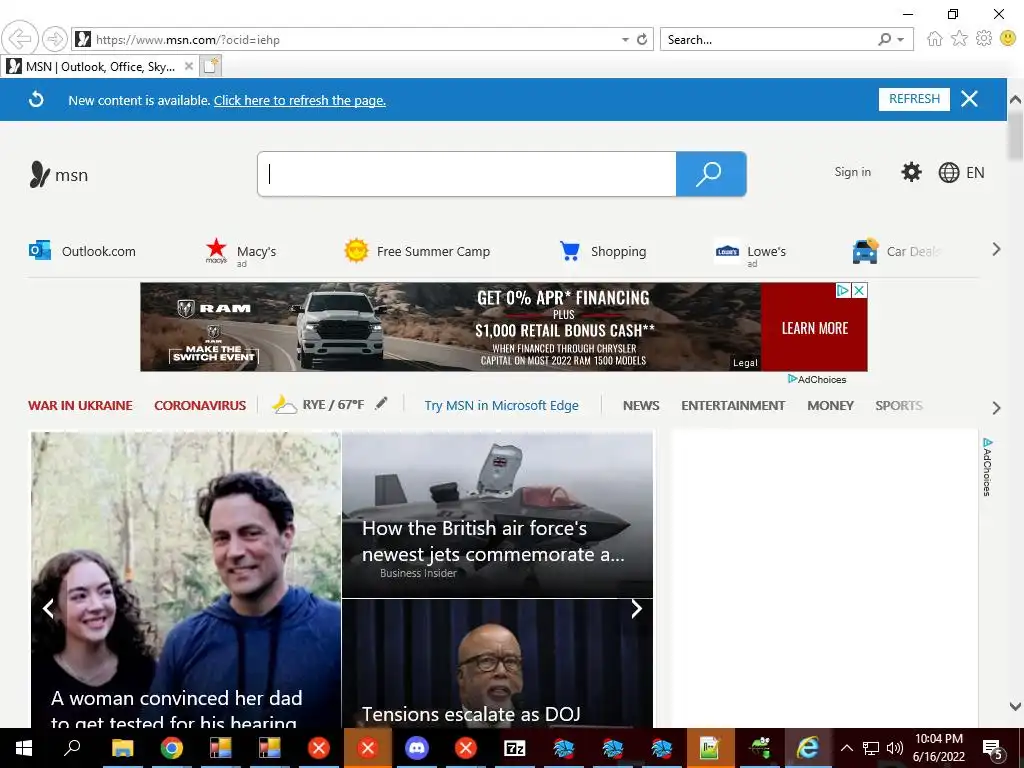Image resolution: width=1024 pixels, height=768 pixels.
Task: Open the Shopping cart shortcut
Action: click(x=603, y=251)
